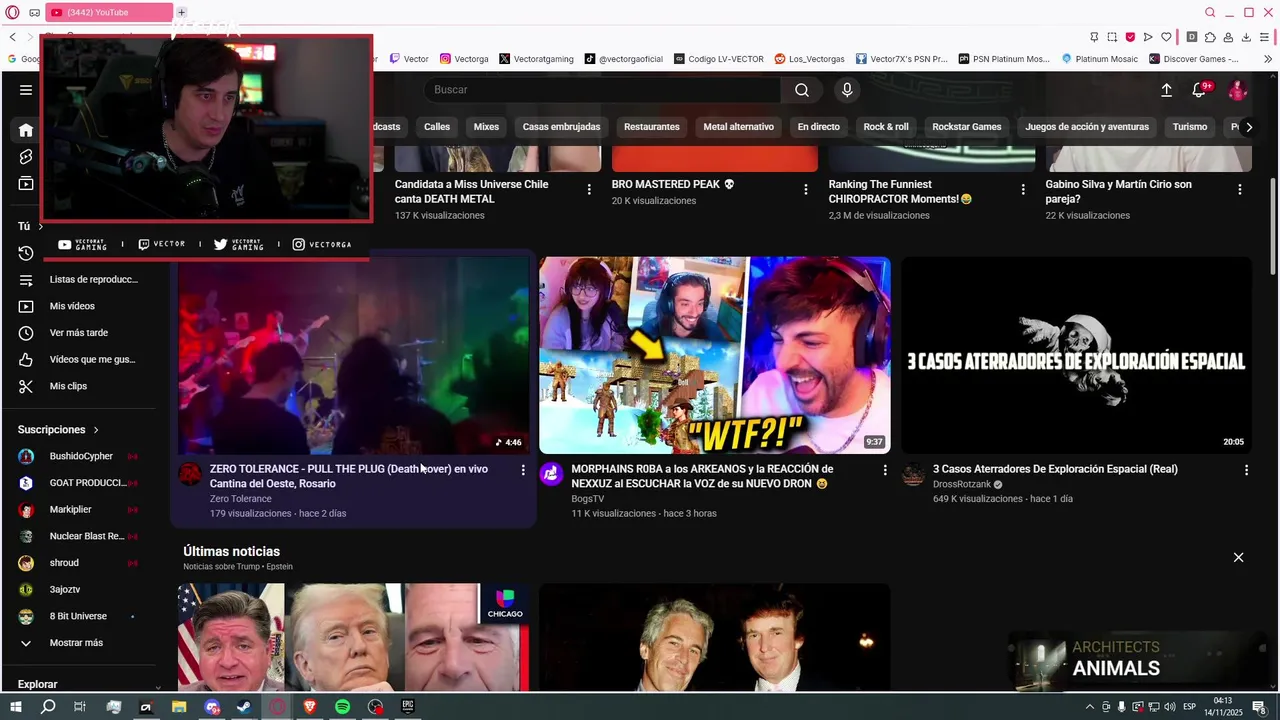
Task: Open options for Ranking Funniest Chiropractor video
Action: [x=1023, y=189]
